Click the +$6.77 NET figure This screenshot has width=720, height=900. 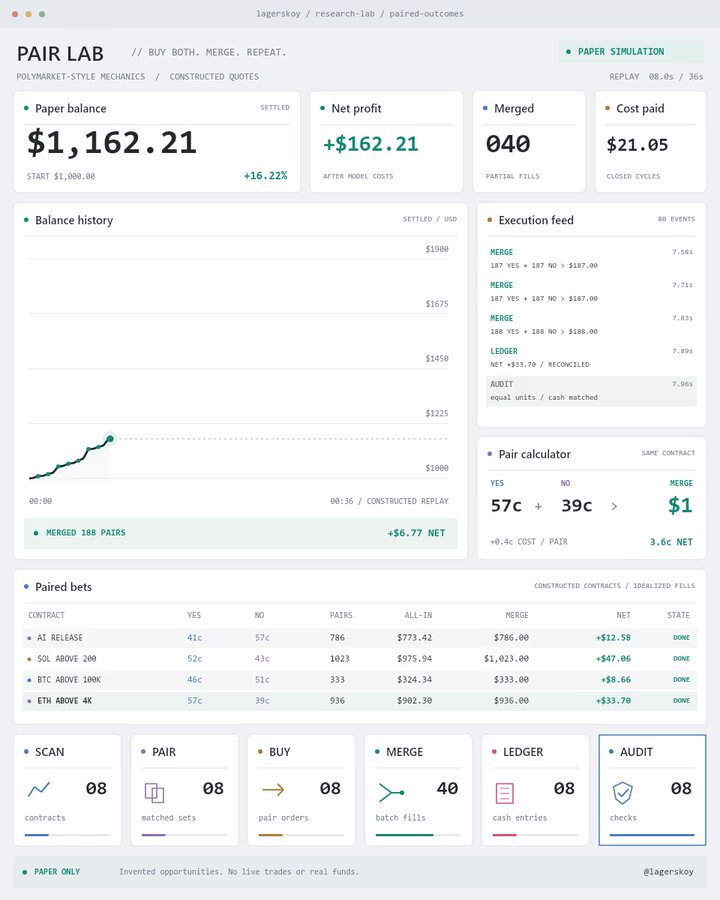(416, 533)
